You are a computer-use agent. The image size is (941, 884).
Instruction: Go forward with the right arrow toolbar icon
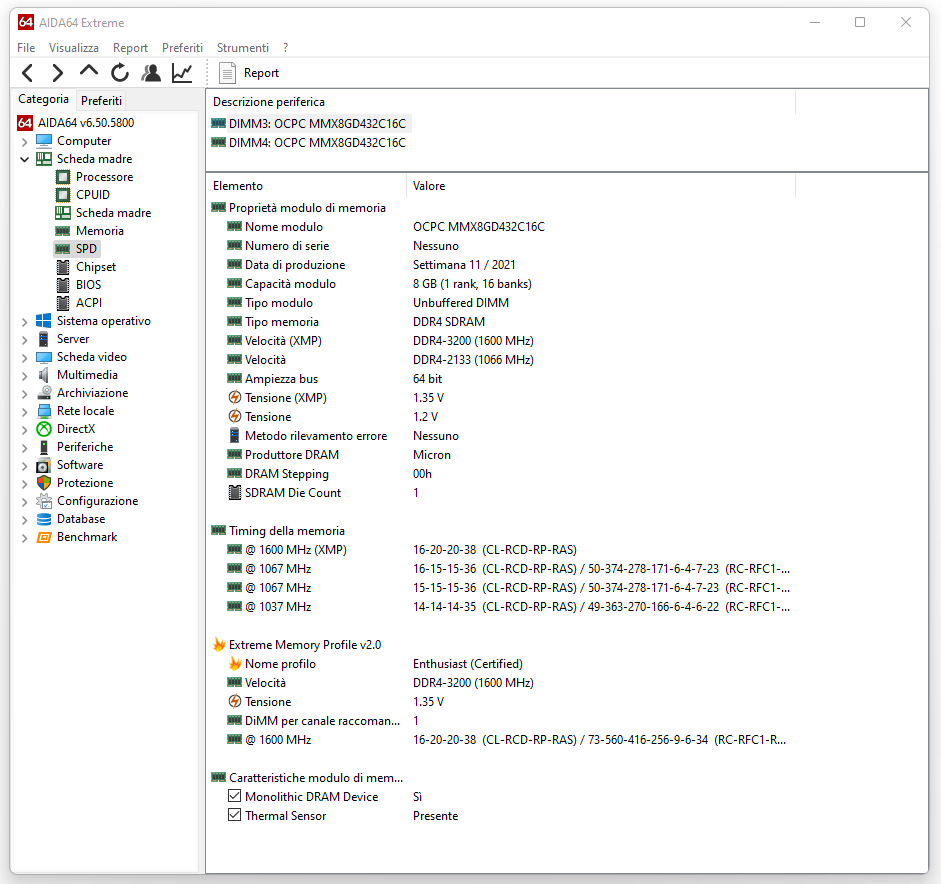(58, 73)
